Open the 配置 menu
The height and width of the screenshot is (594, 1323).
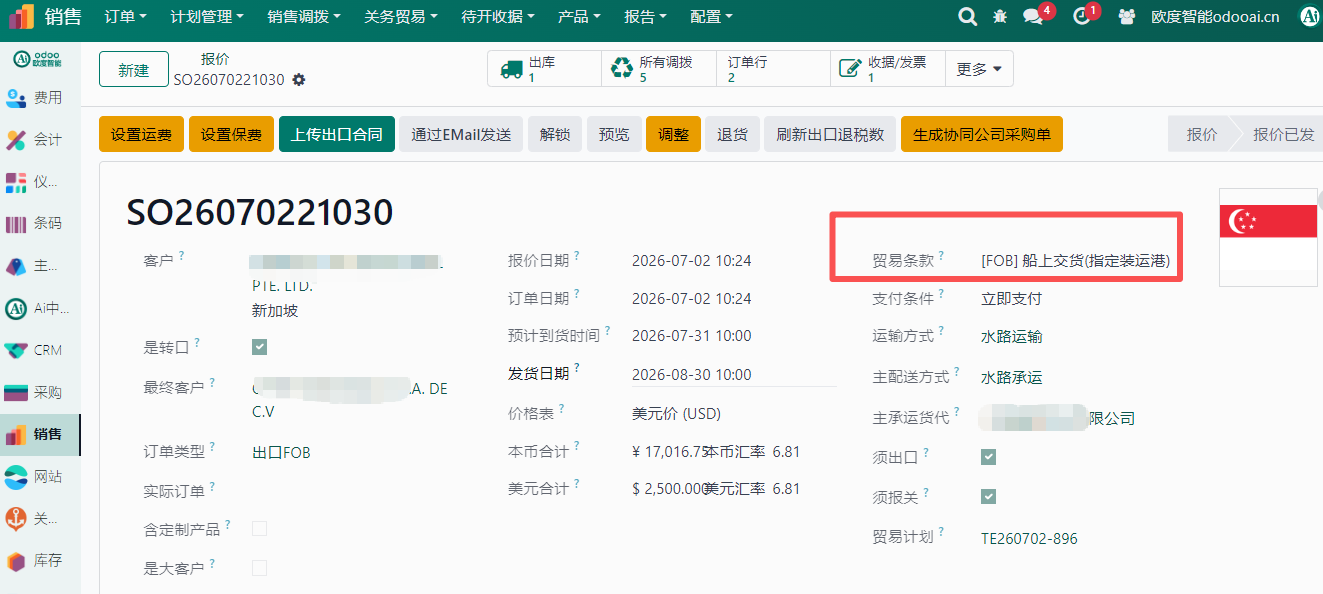pos(712,17)
